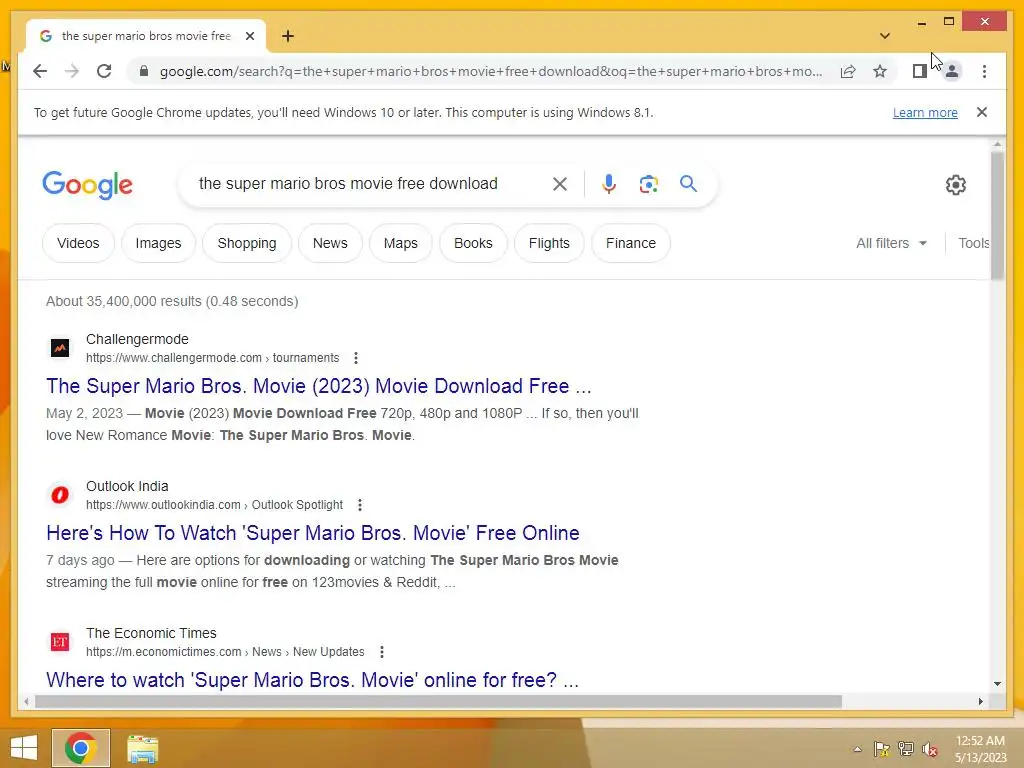The image size is (1024, 768).
Task: Open the tab search chevron
Action: pyautogui.click(x=884, y=36)
